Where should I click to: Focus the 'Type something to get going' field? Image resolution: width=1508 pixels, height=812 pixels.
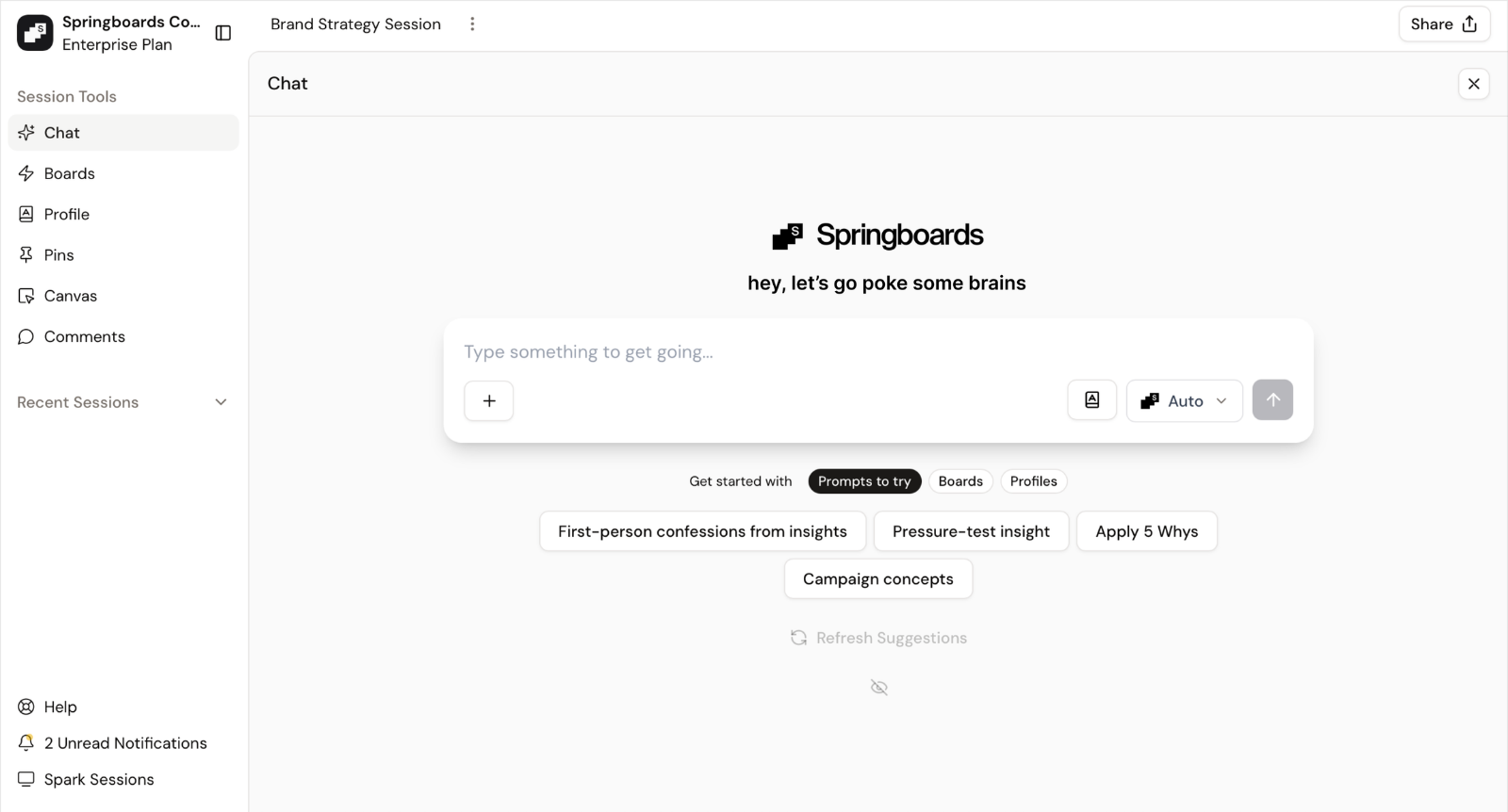[x=877, y=352]
